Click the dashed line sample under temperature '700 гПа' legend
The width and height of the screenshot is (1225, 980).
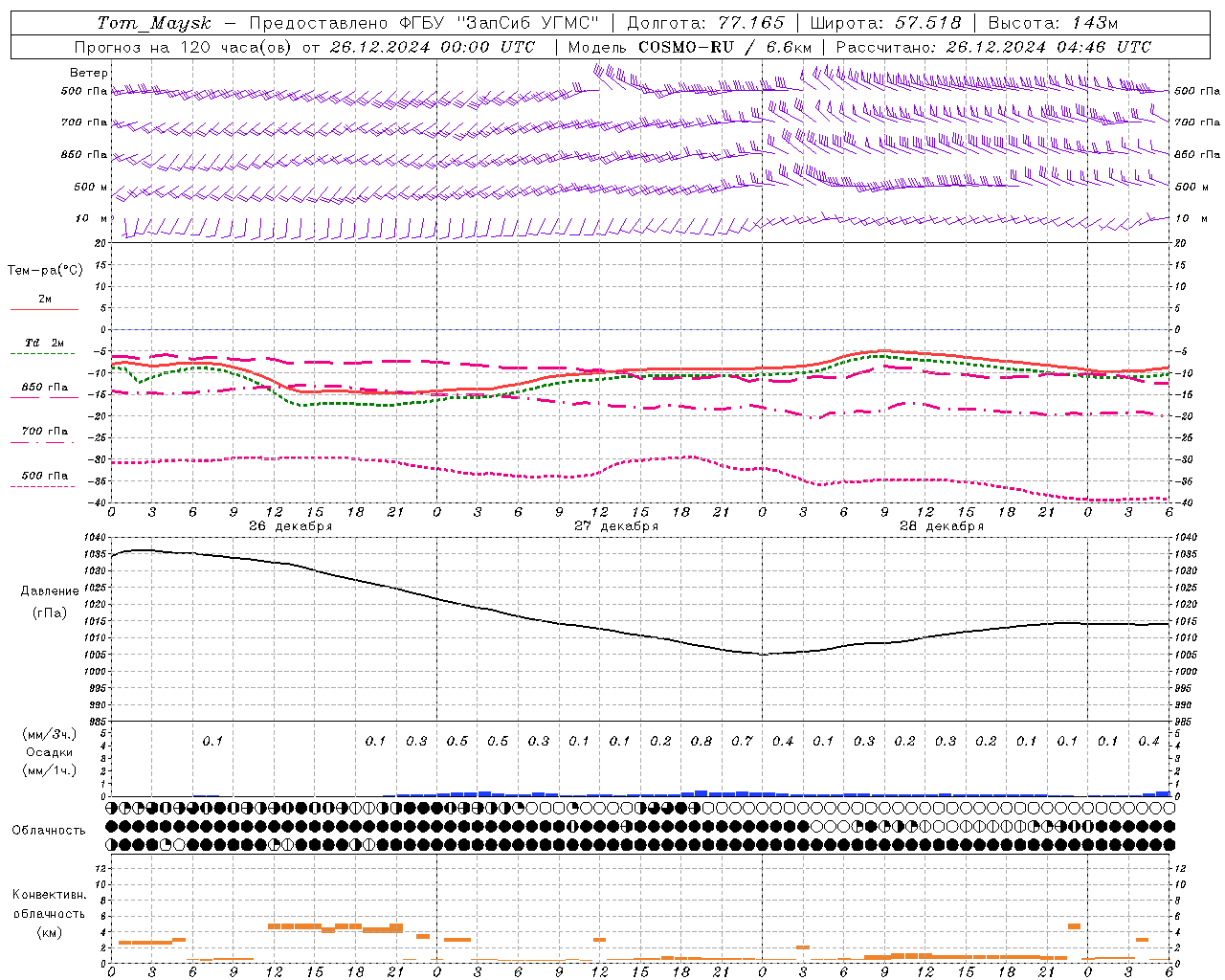pyautogui.click(x=44, y=442)
